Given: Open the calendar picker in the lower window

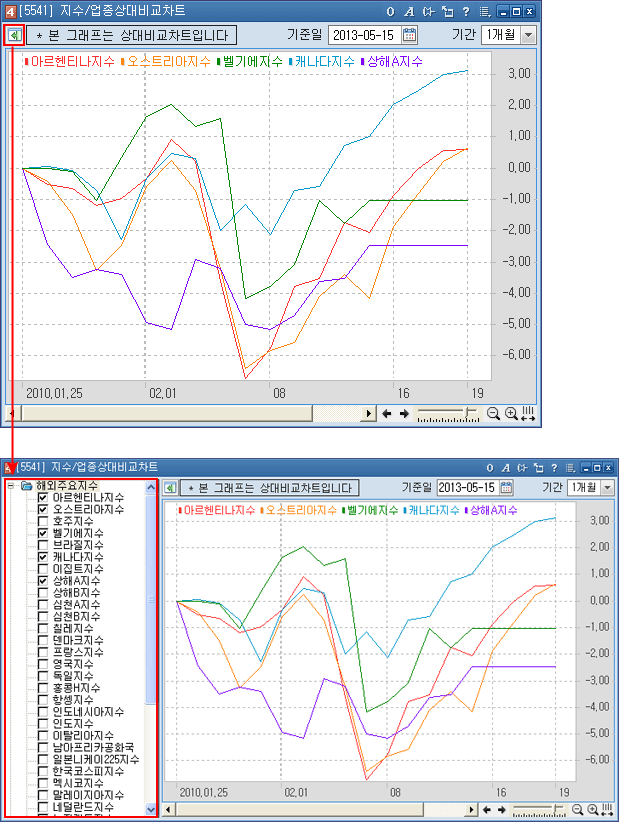Looking at the screenshot, I should [506, 488].
